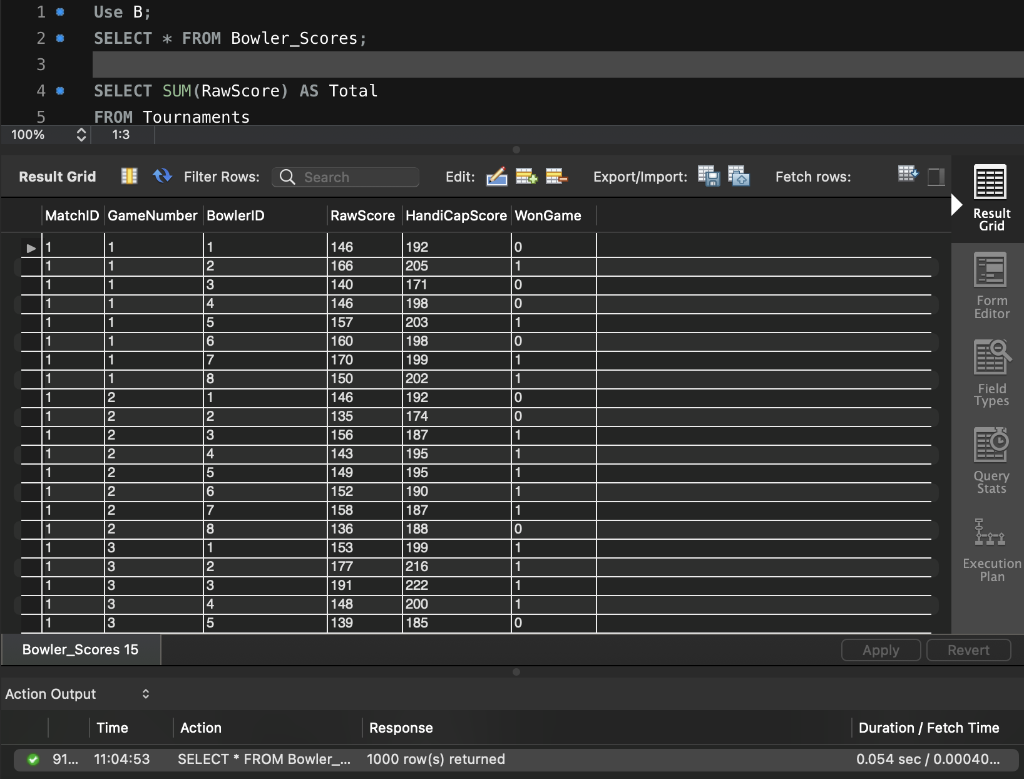The height and width of the screenshot is (779, 1024).
Task: Toggle field grid display icon beside Result Grid
Action: pos(129,176)
